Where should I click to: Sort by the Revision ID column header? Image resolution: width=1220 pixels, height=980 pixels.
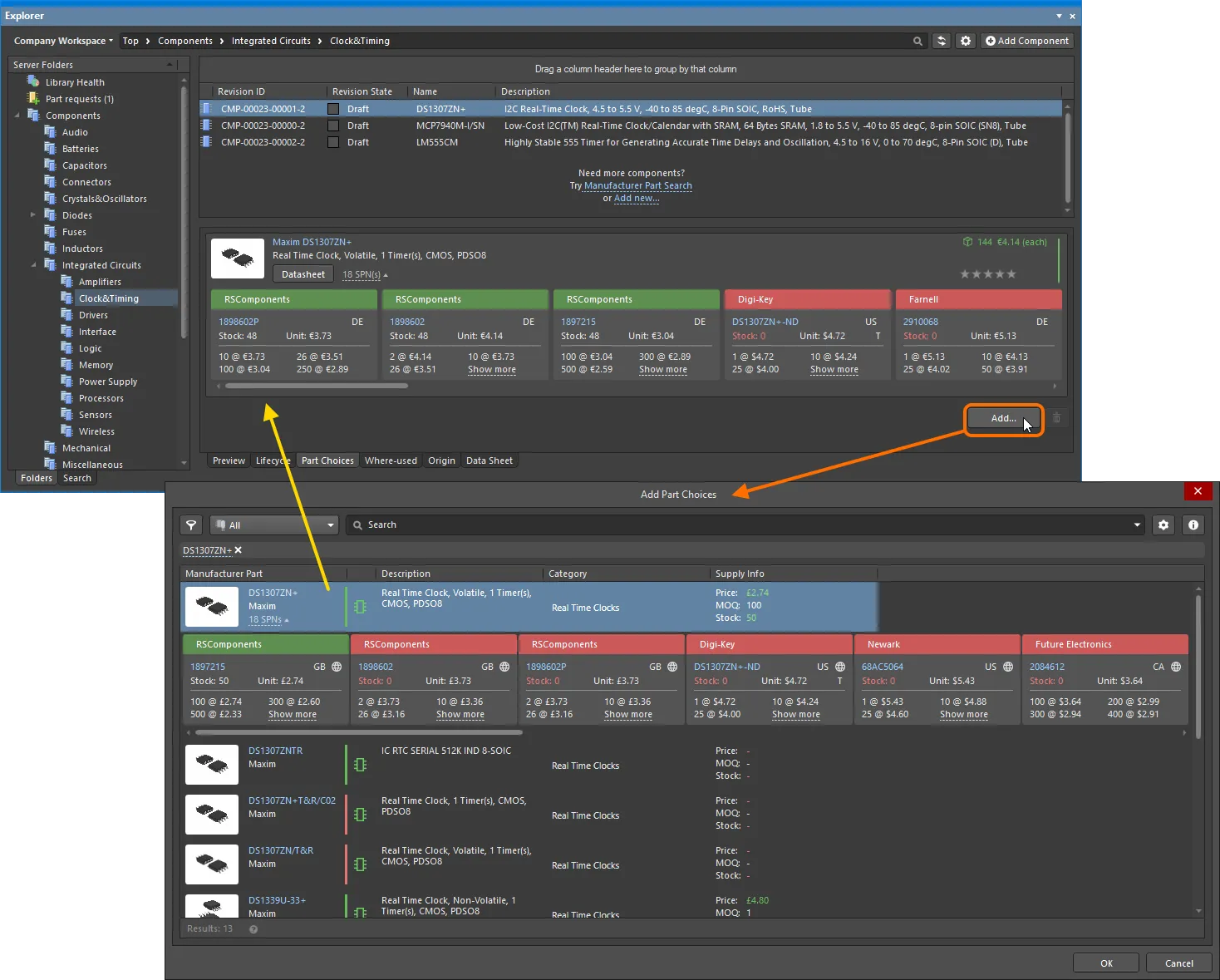click(x=241, y=91)
